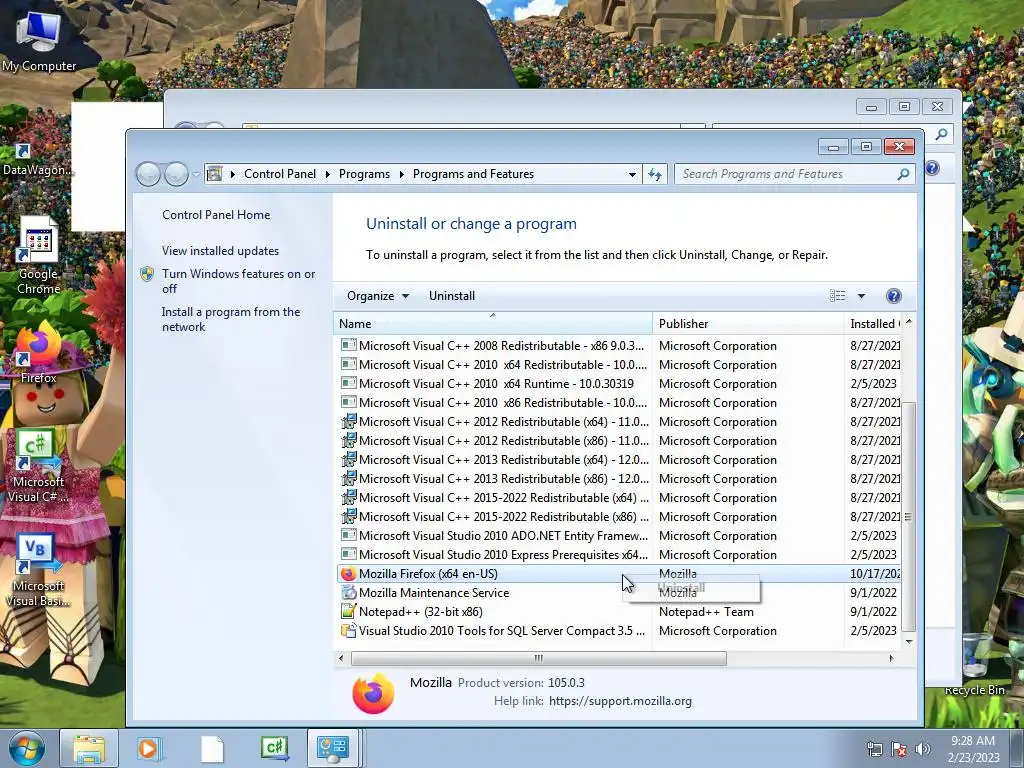
Task: Open the blue Help question-mark button
Action: (x=893, y=296)
